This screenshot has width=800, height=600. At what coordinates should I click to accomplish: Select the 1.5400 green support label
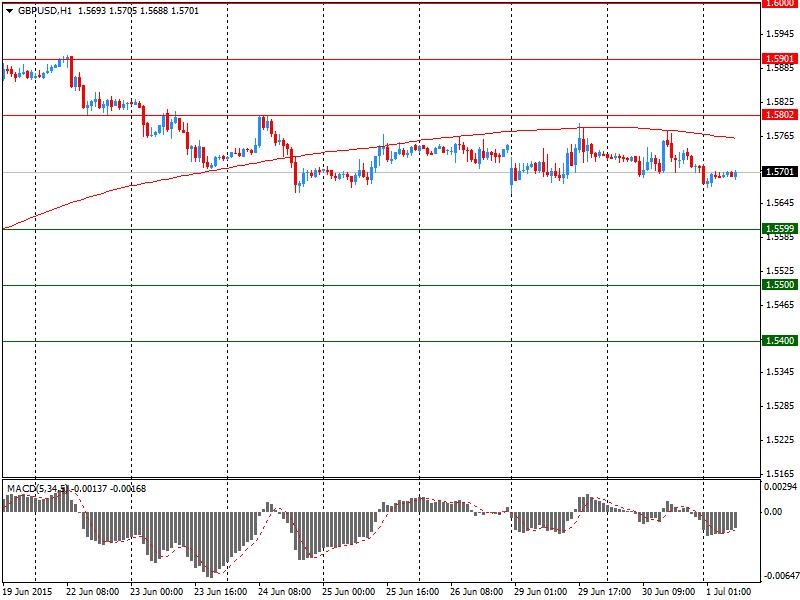[780, 341]
